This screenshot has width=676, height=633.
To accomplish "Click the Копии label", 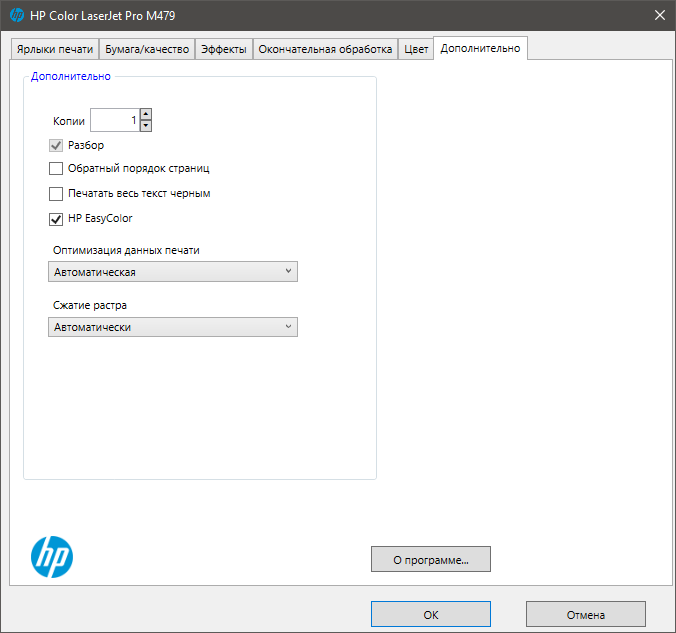I will point(69,121).
